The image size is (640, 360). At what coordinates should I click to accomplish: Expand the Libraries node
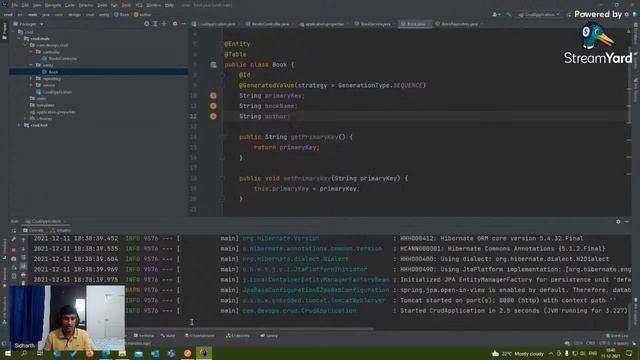[25, 118]
